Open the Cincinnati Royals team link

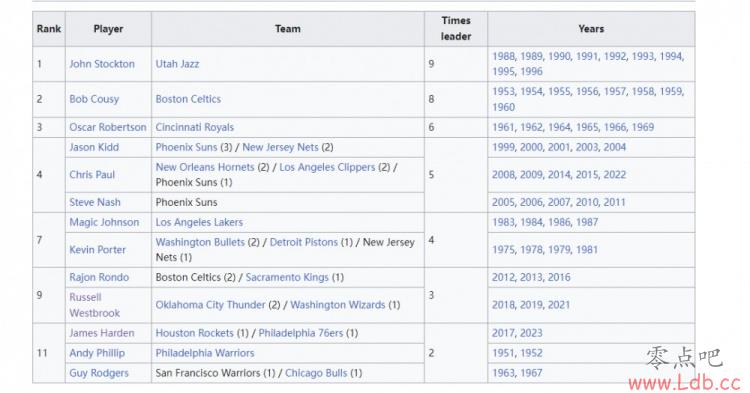coord(194,127)
